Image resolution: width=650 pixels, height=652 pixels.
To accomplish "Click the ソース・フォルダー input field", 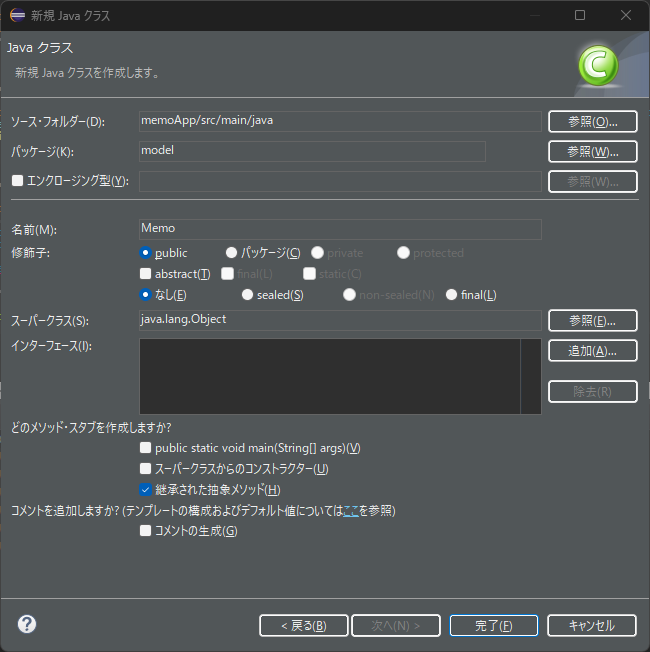I will (340, 121).
